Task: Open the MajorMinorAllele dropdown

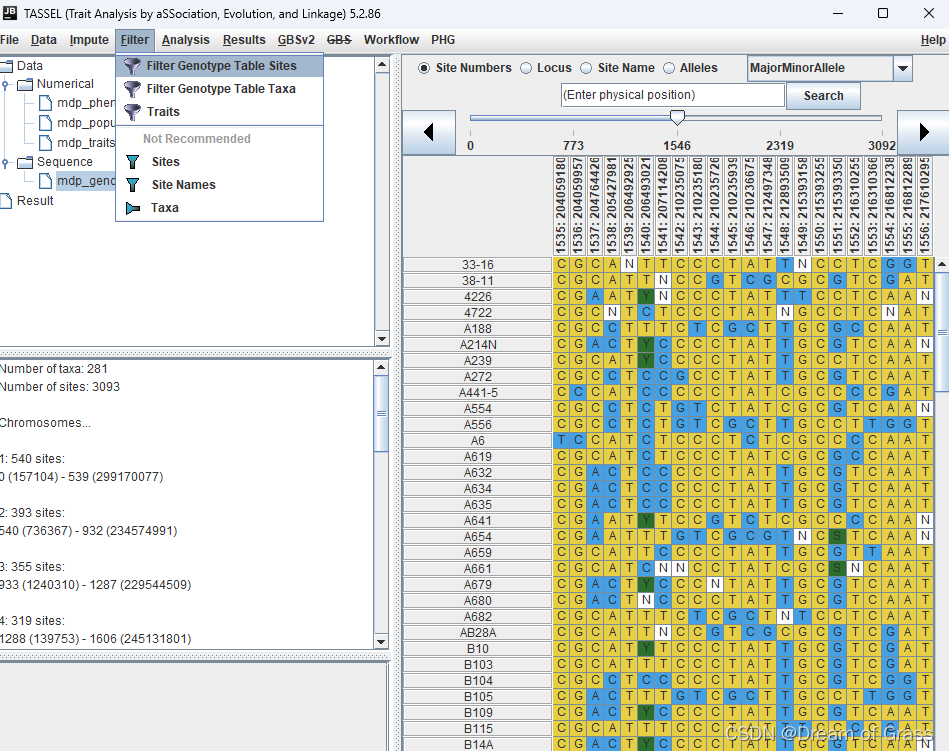Action: (902, 68)
